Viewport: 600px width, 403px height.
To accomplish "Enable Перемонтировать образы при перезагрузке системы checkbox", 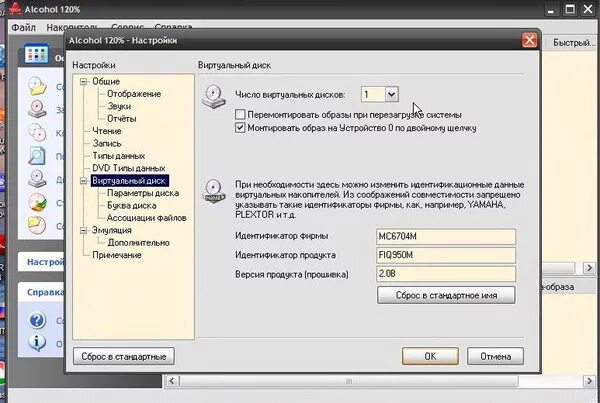I will tap(240, 114).
